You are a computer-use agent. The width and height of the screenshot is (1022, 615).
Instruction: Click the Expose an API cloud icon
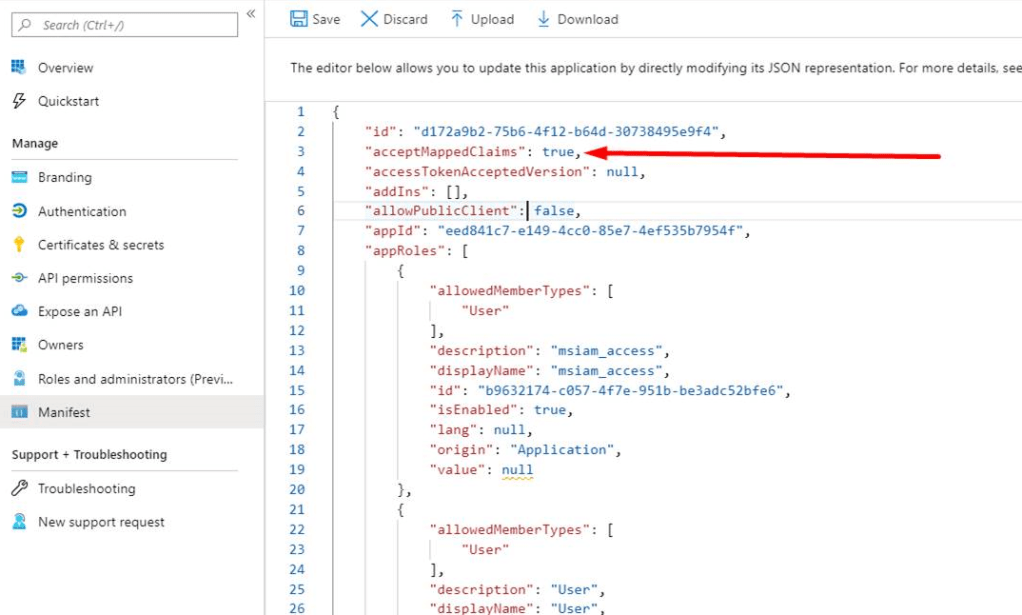tap(18, 311)
